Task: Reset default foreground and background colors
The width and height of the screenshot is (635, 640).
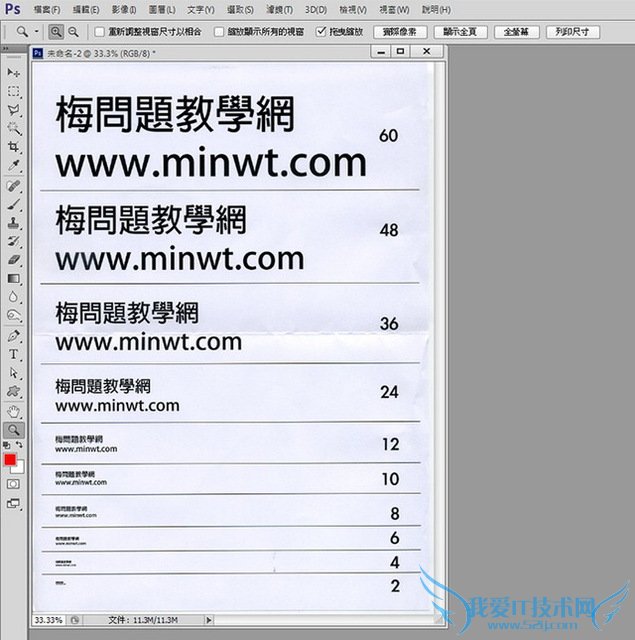Action: (x=7, y=445)
